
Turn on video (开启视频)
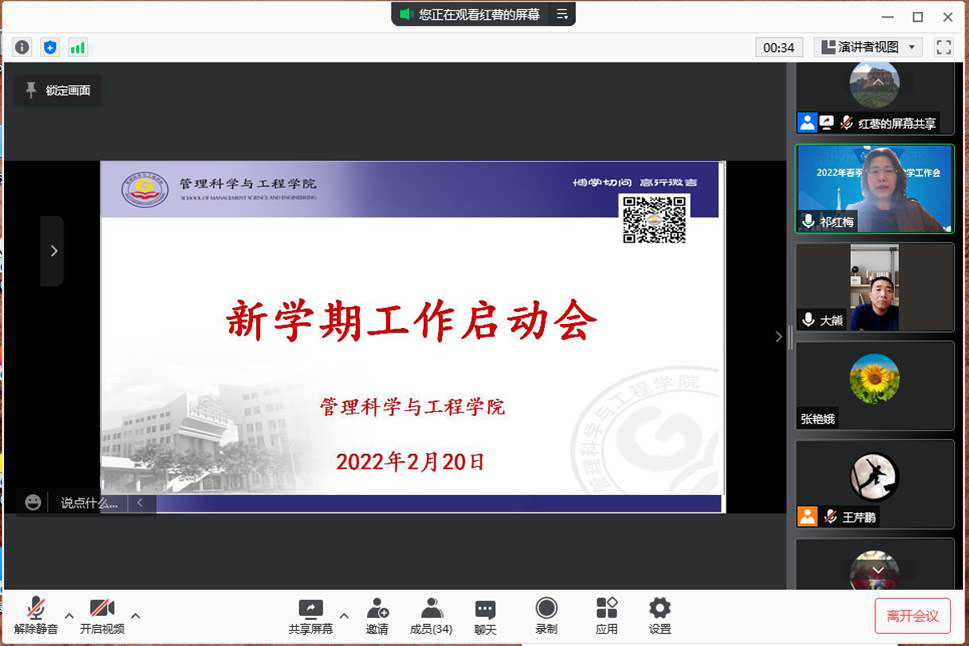[102, 616]
